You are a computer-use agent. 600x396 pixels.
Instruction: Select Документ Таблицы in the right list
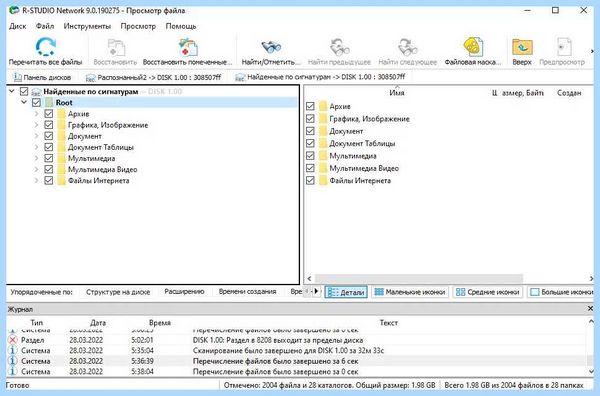362,143
